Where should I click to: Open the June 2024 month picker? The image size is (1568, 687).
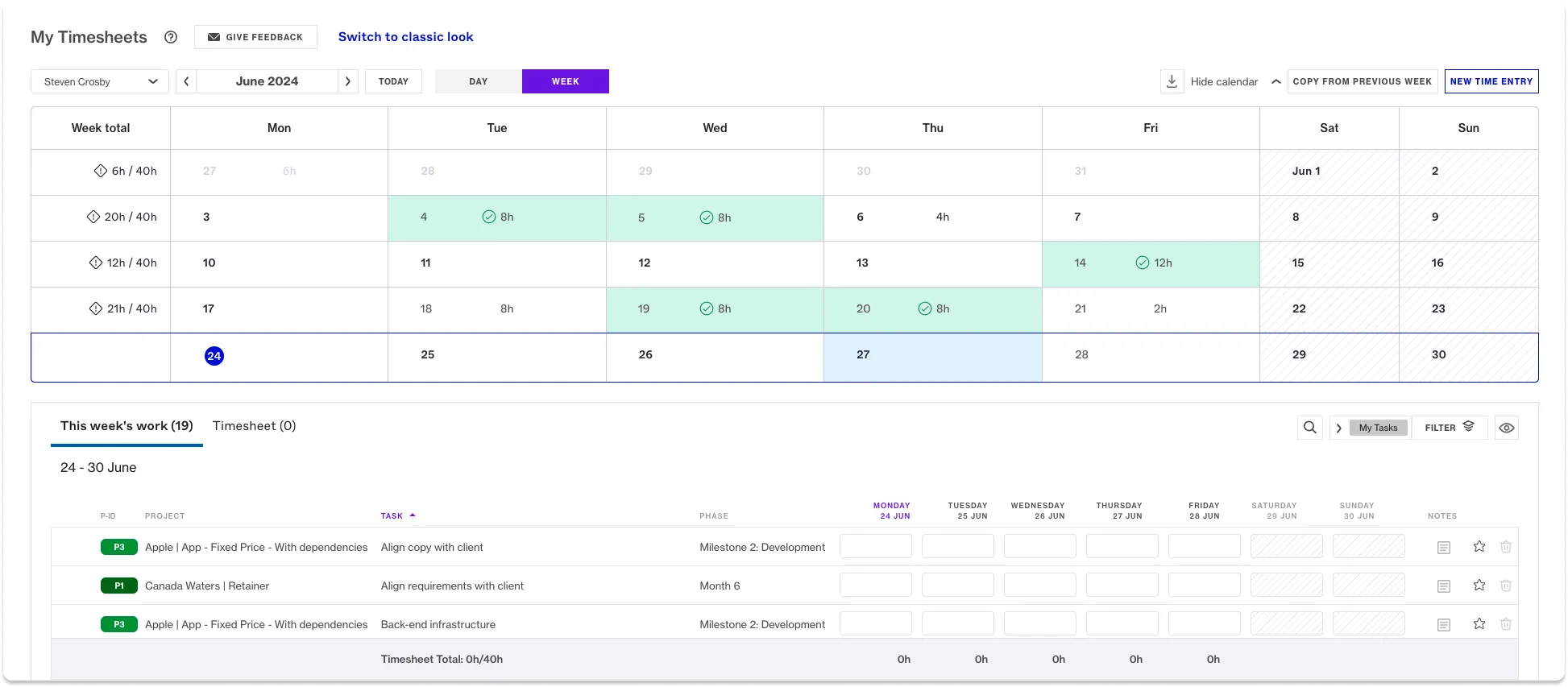267,81
